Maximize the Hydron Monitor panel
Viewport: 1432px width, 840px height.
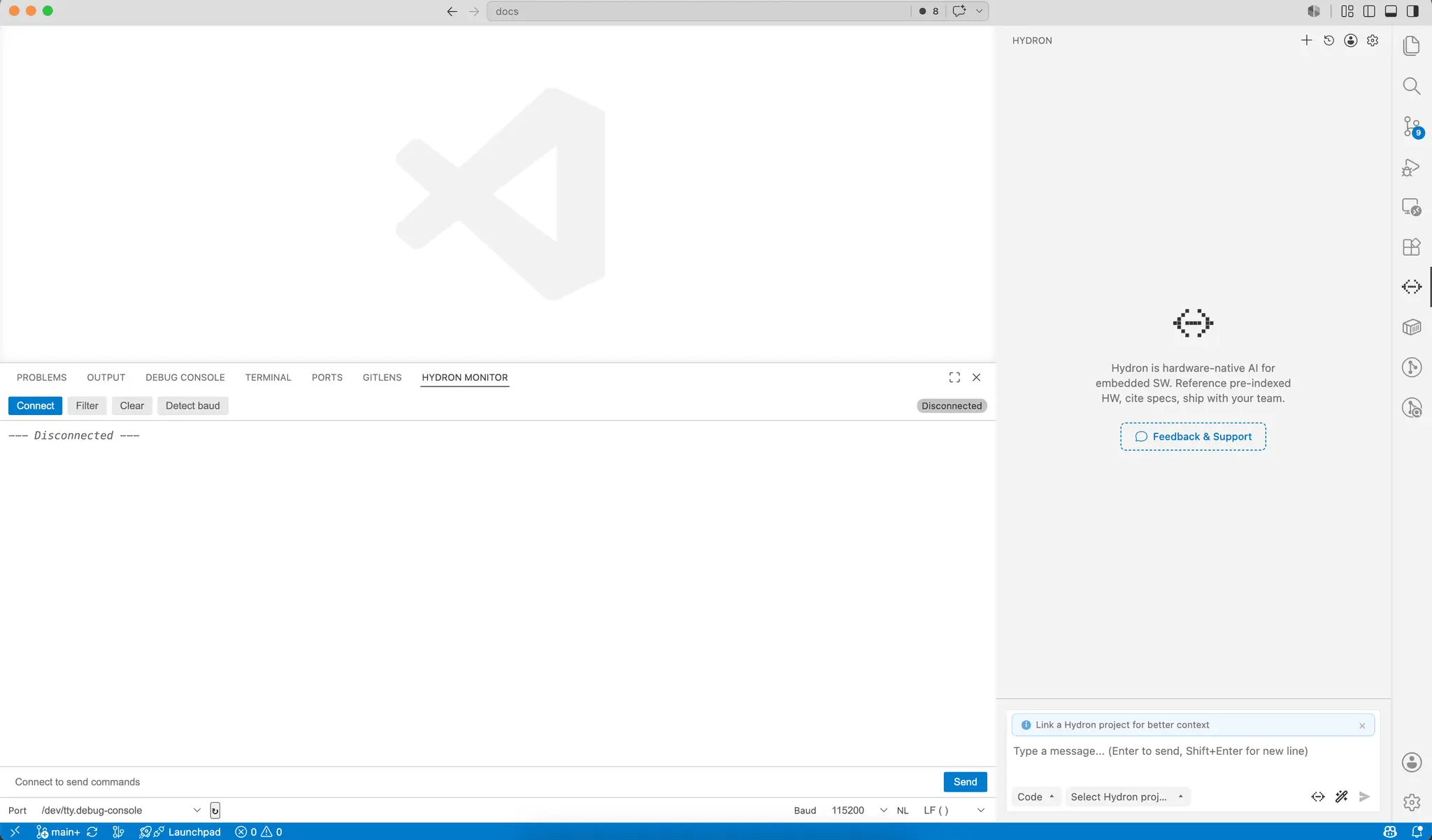click(954, 377)
